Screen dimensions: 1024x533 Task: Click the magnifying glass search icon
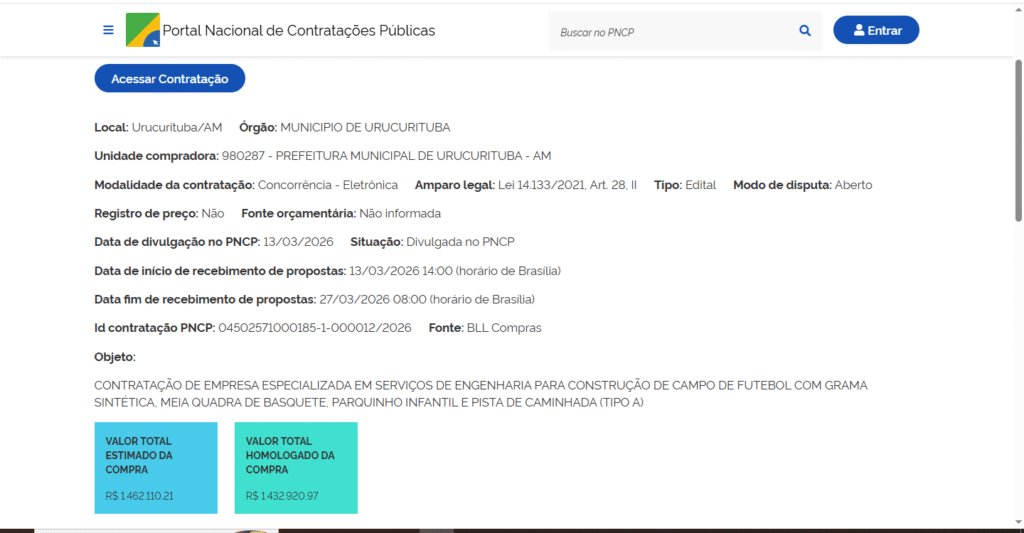[805, 31]
